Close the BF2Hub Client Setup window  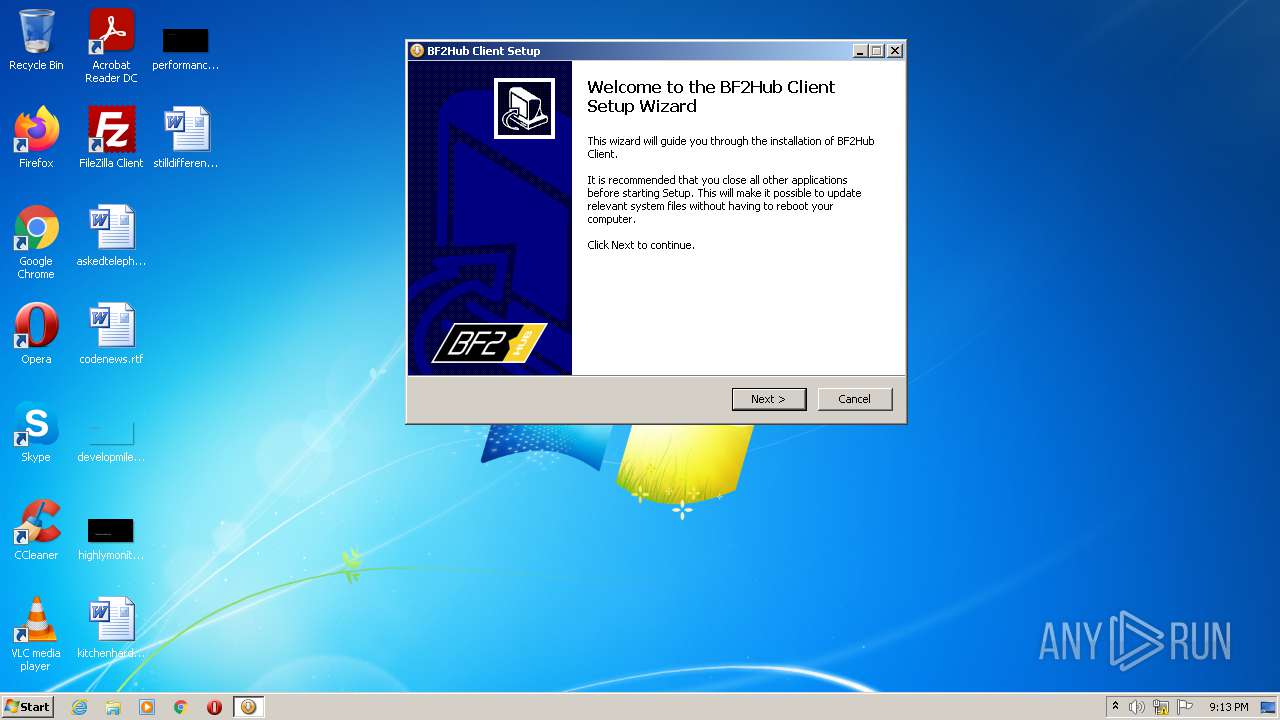[x=895, y=51]
